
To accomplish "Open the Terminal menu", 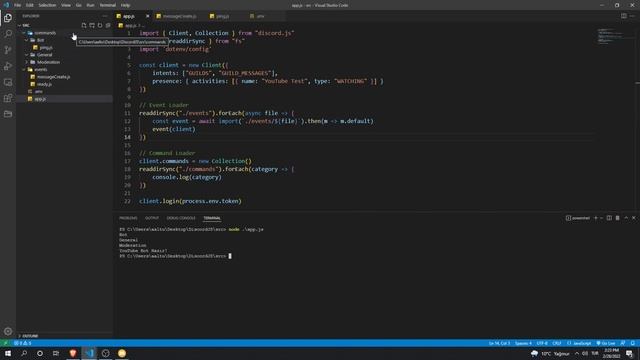I will coord(108,5).
